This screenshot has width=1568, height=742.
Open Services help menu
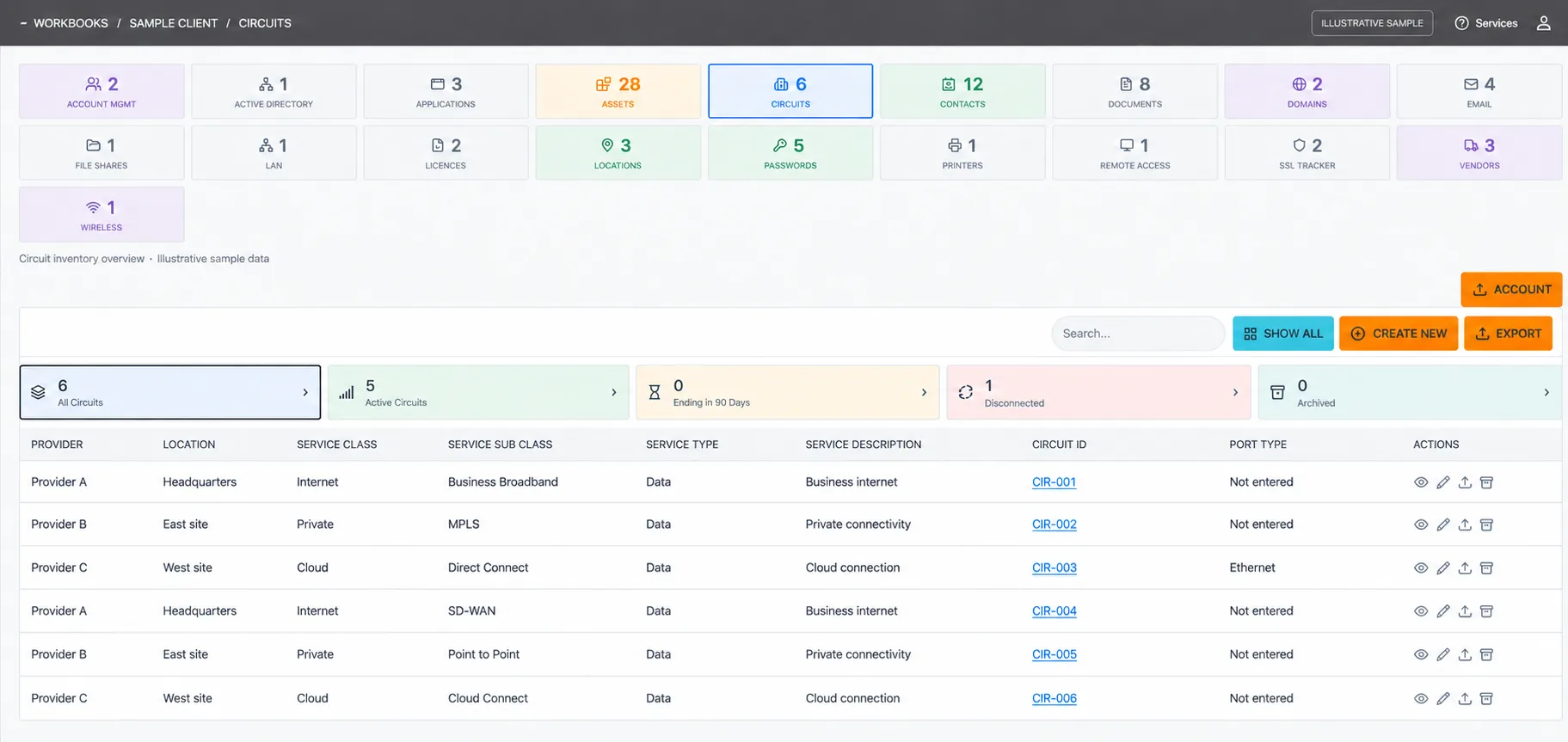1485,23
